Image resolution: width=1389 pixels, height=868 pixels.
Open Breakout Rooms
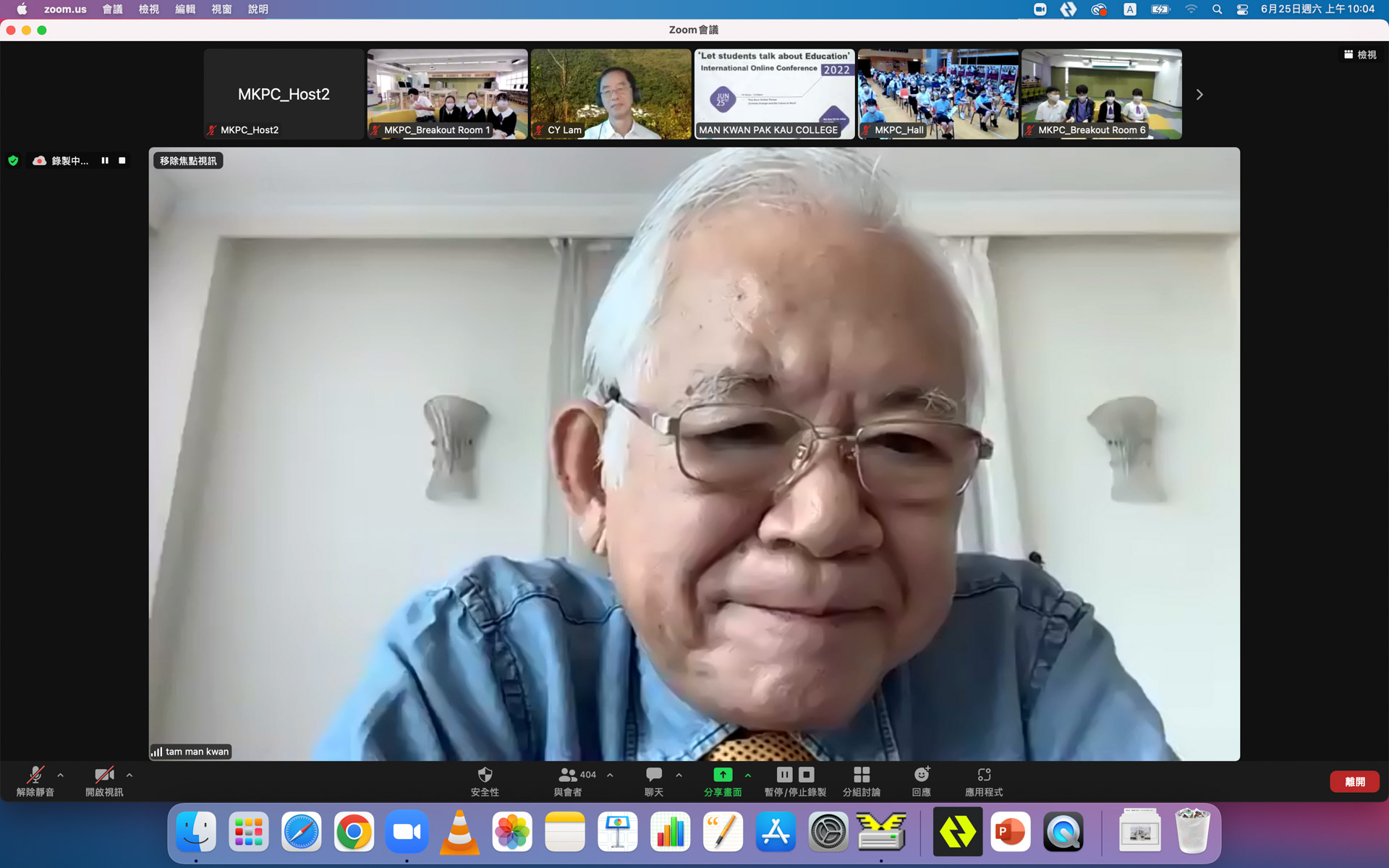(862, 781)
